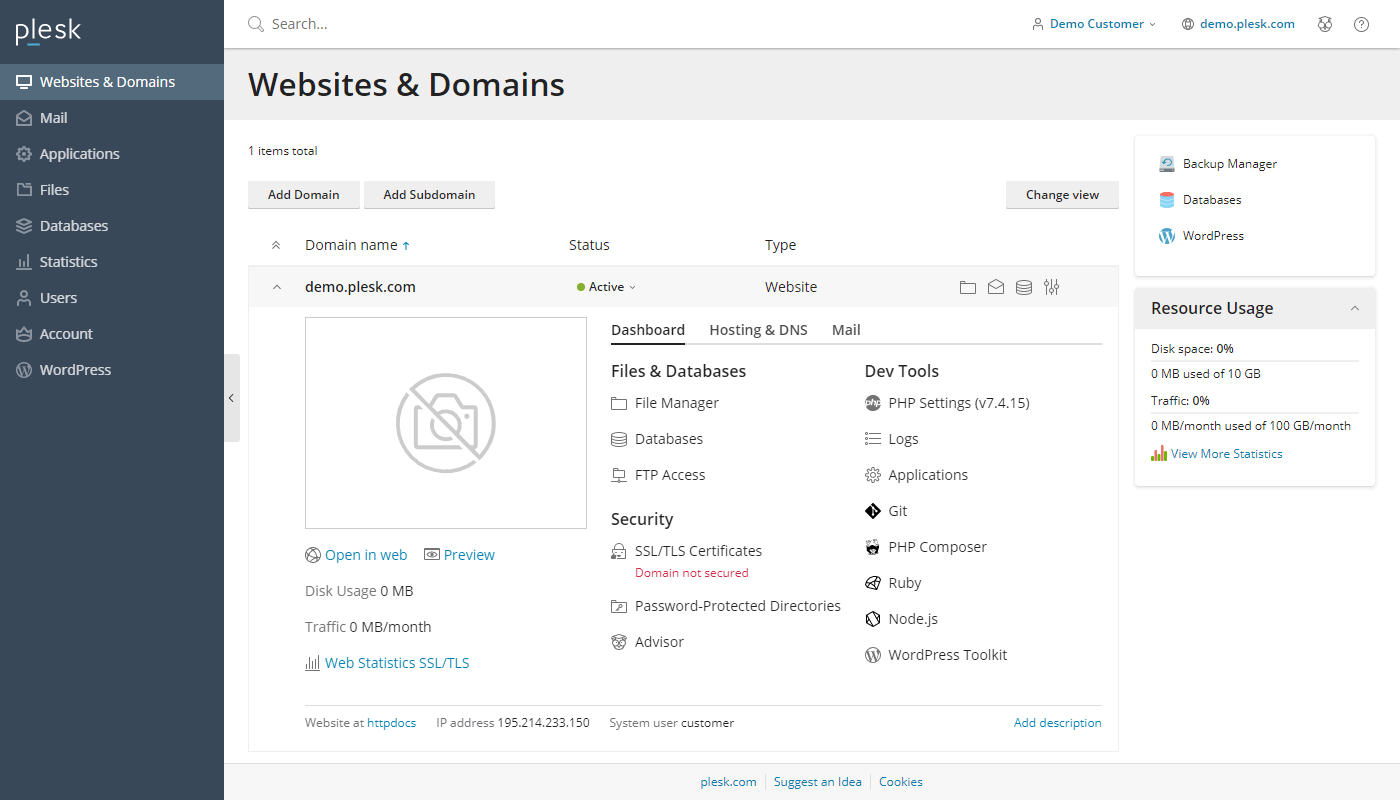Click the Users person icon in the sidebar
The image size is (1400, 800).
24,298
